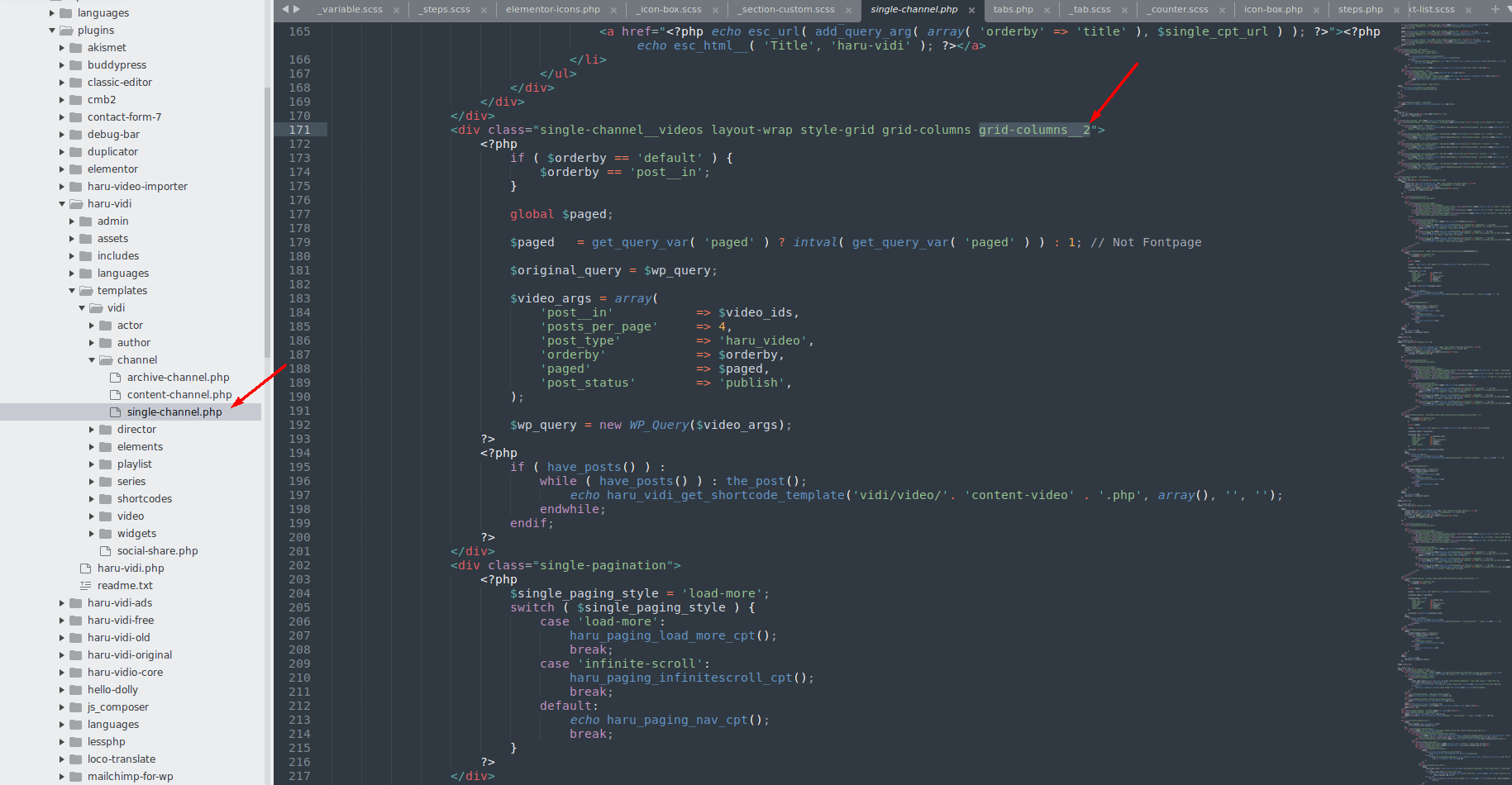
Task: Click the assets folder icon
Action: pos(86,239)
